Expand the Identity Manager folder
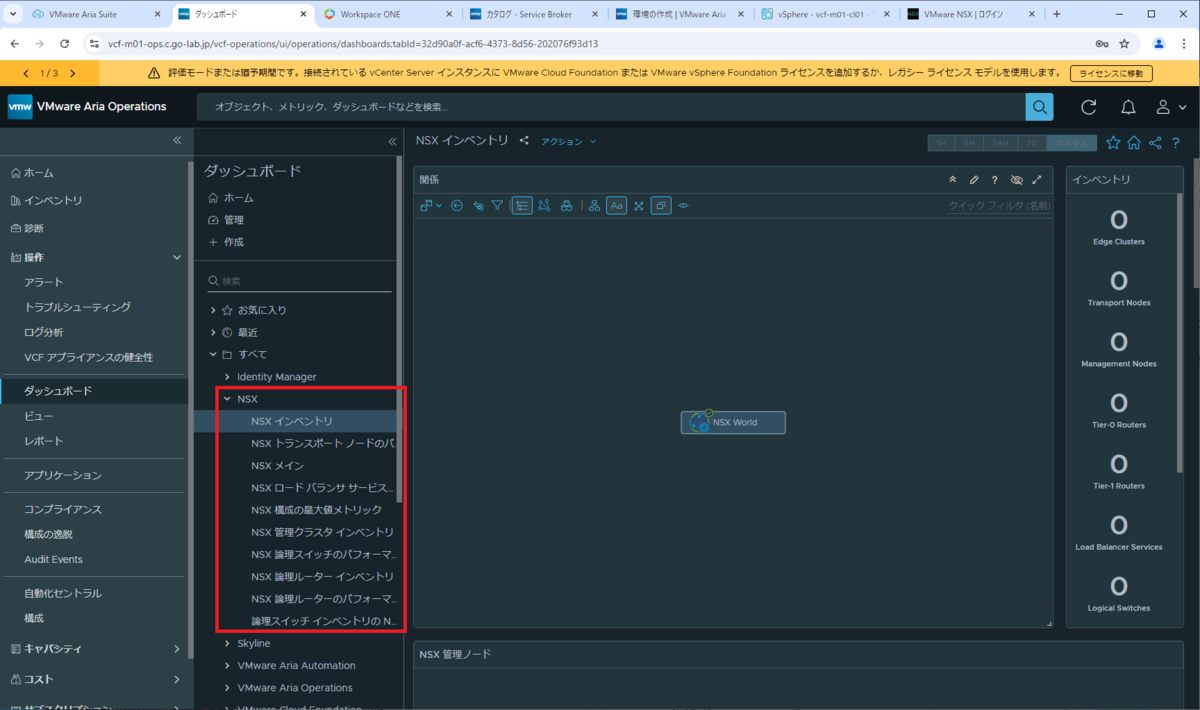This screenshot has width=1200, height=710. coord(228,377)
